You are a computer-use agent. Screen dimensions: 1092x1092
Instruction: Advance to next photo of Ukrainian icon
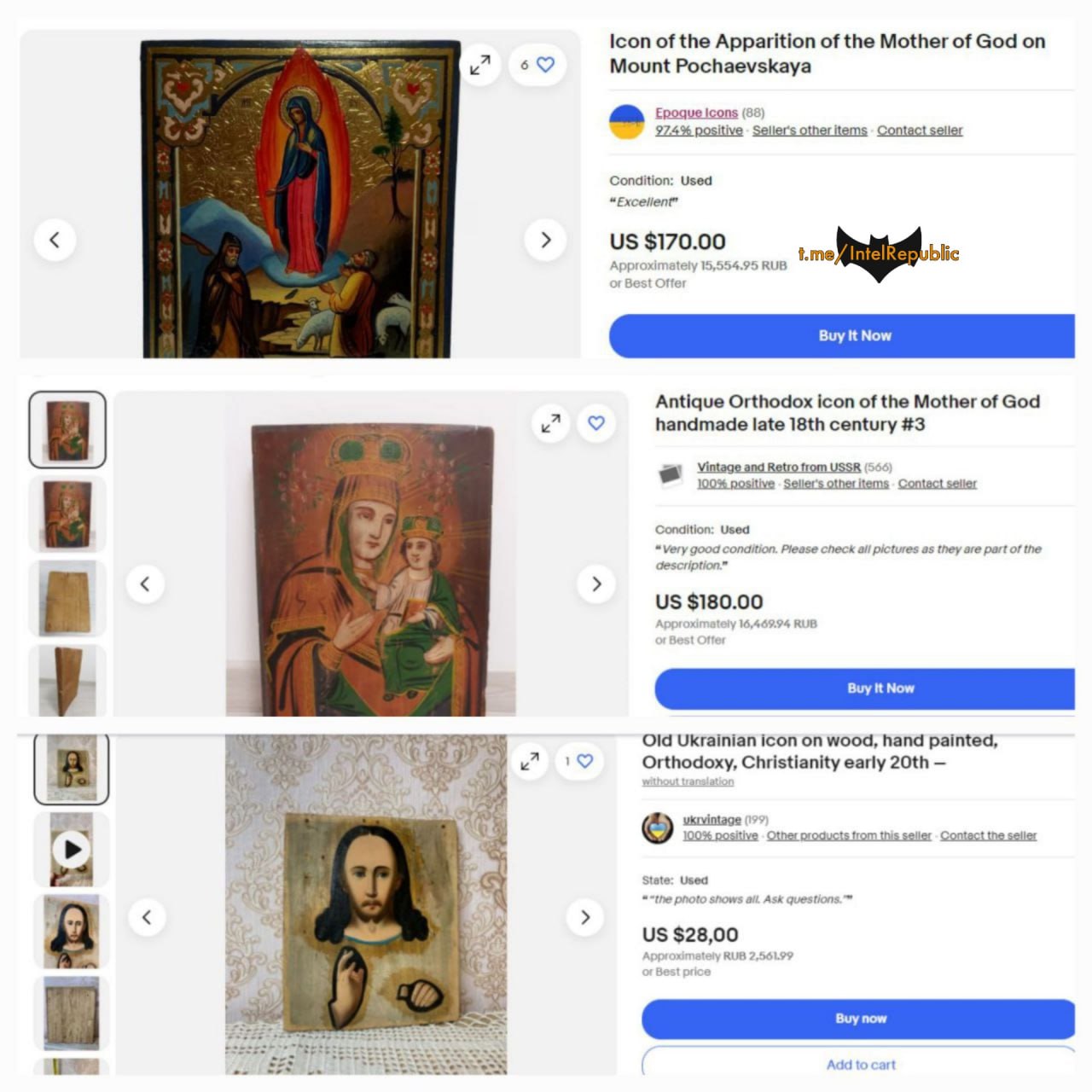pyautogui.click(x=585, y=917)
